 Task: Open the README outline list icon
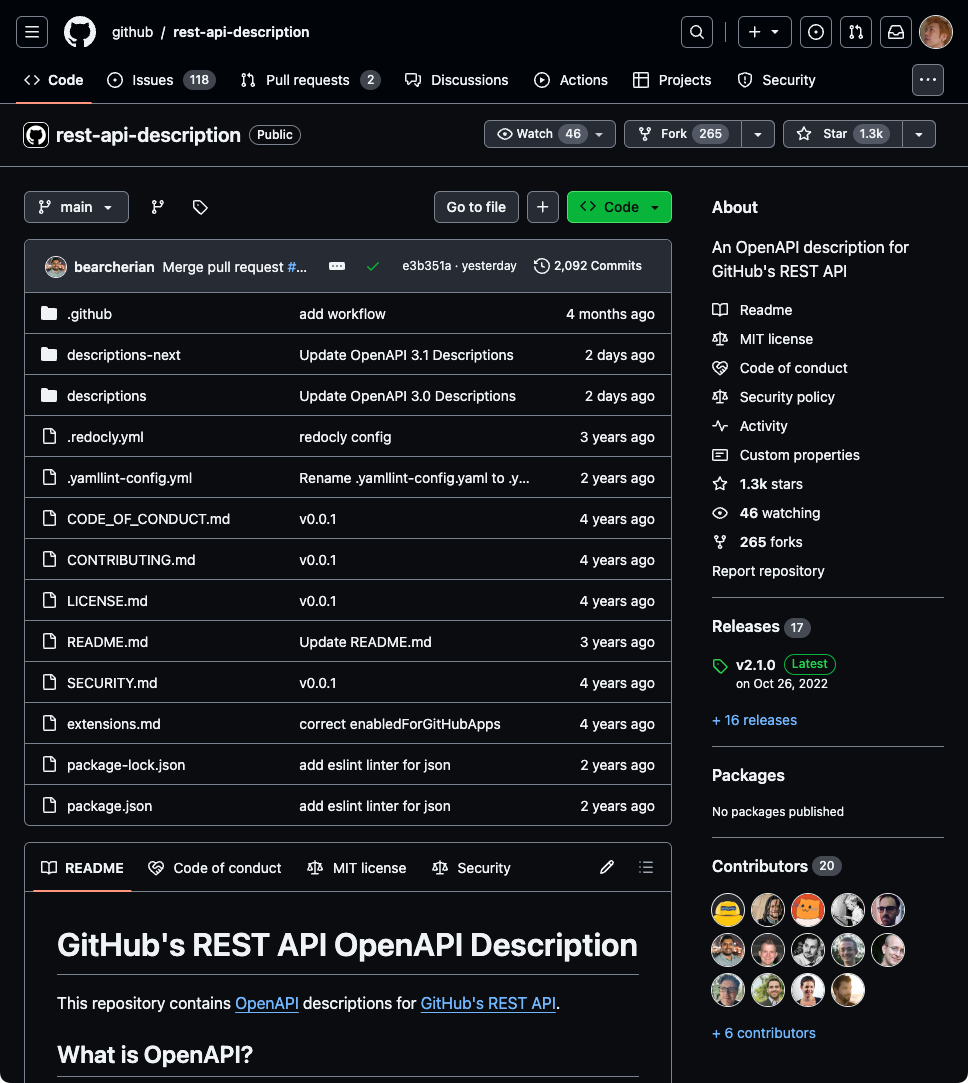click(646, 867)
